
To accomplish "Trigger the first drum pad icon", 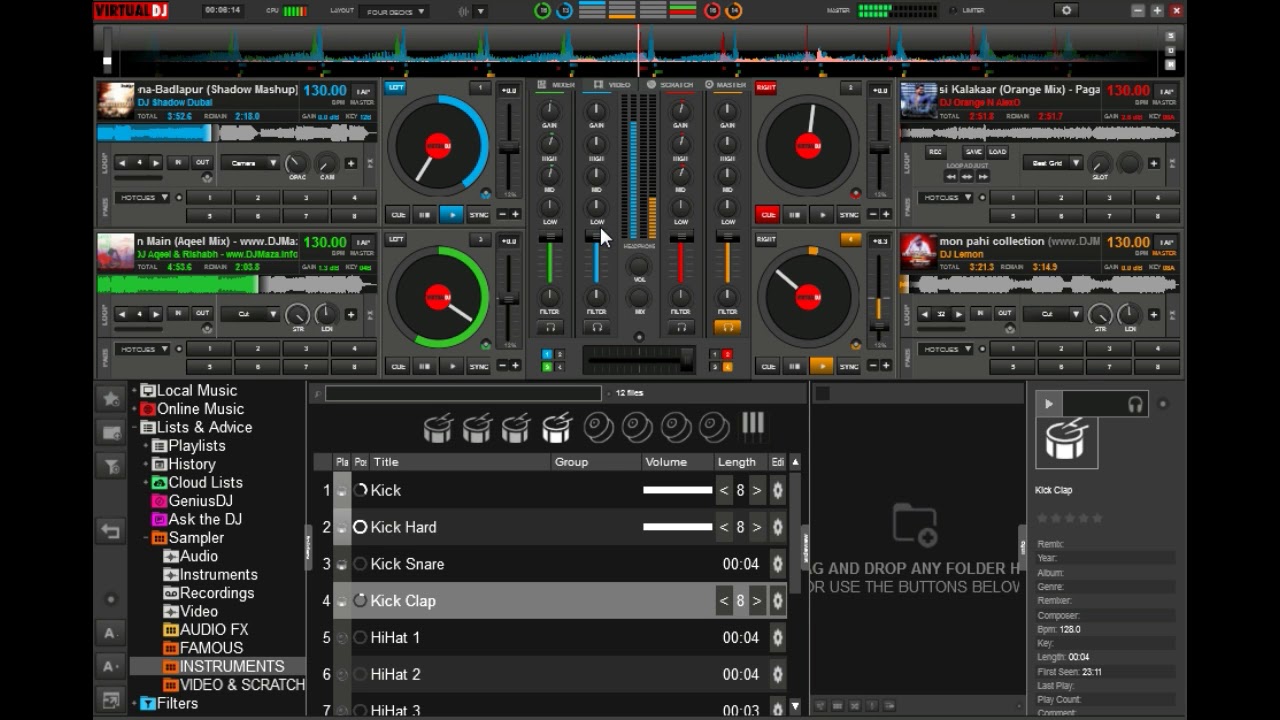I will (438, 428).
